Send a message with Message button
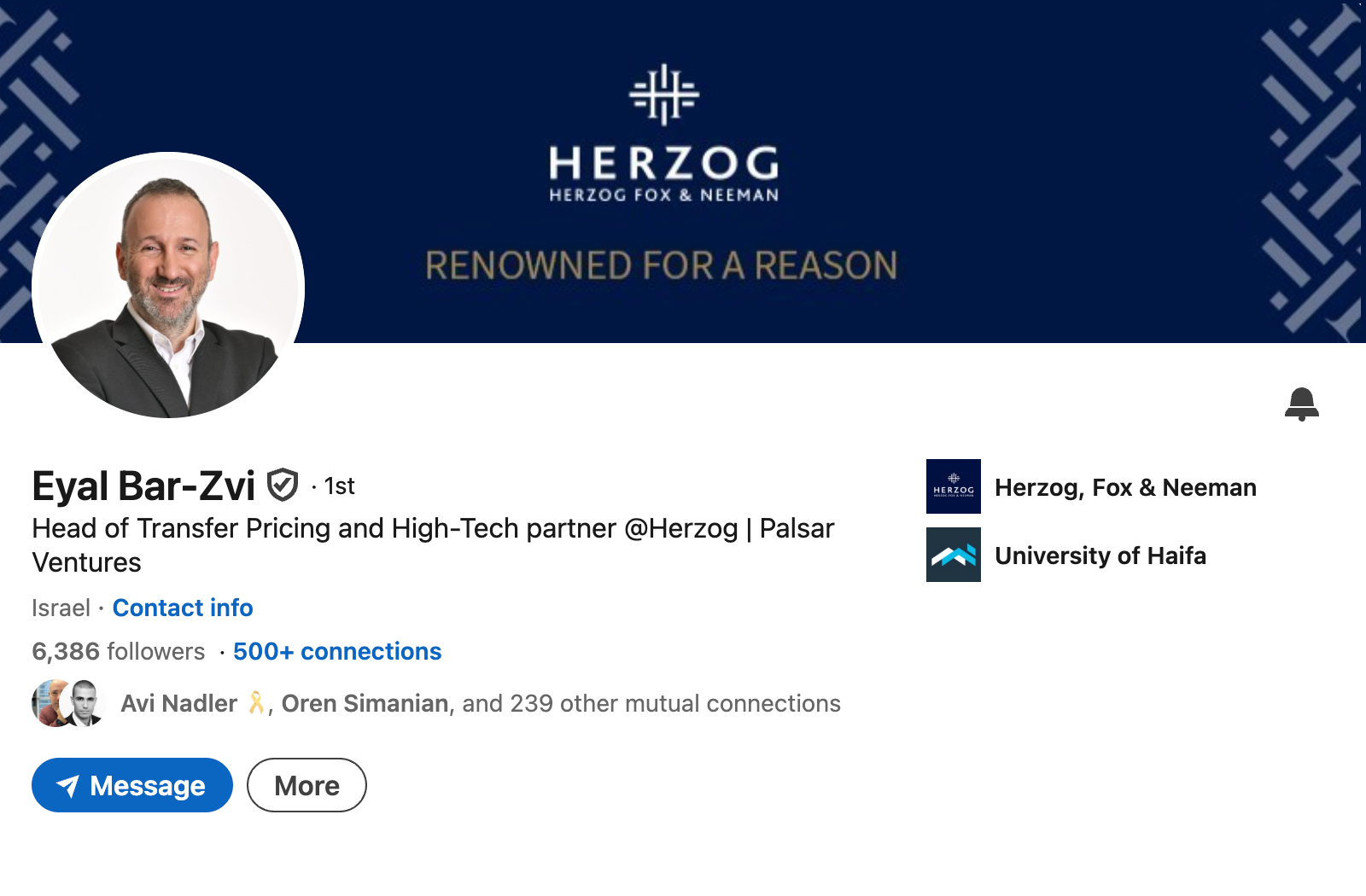This screenshot has height=896, width=1366. coord(132,785)
